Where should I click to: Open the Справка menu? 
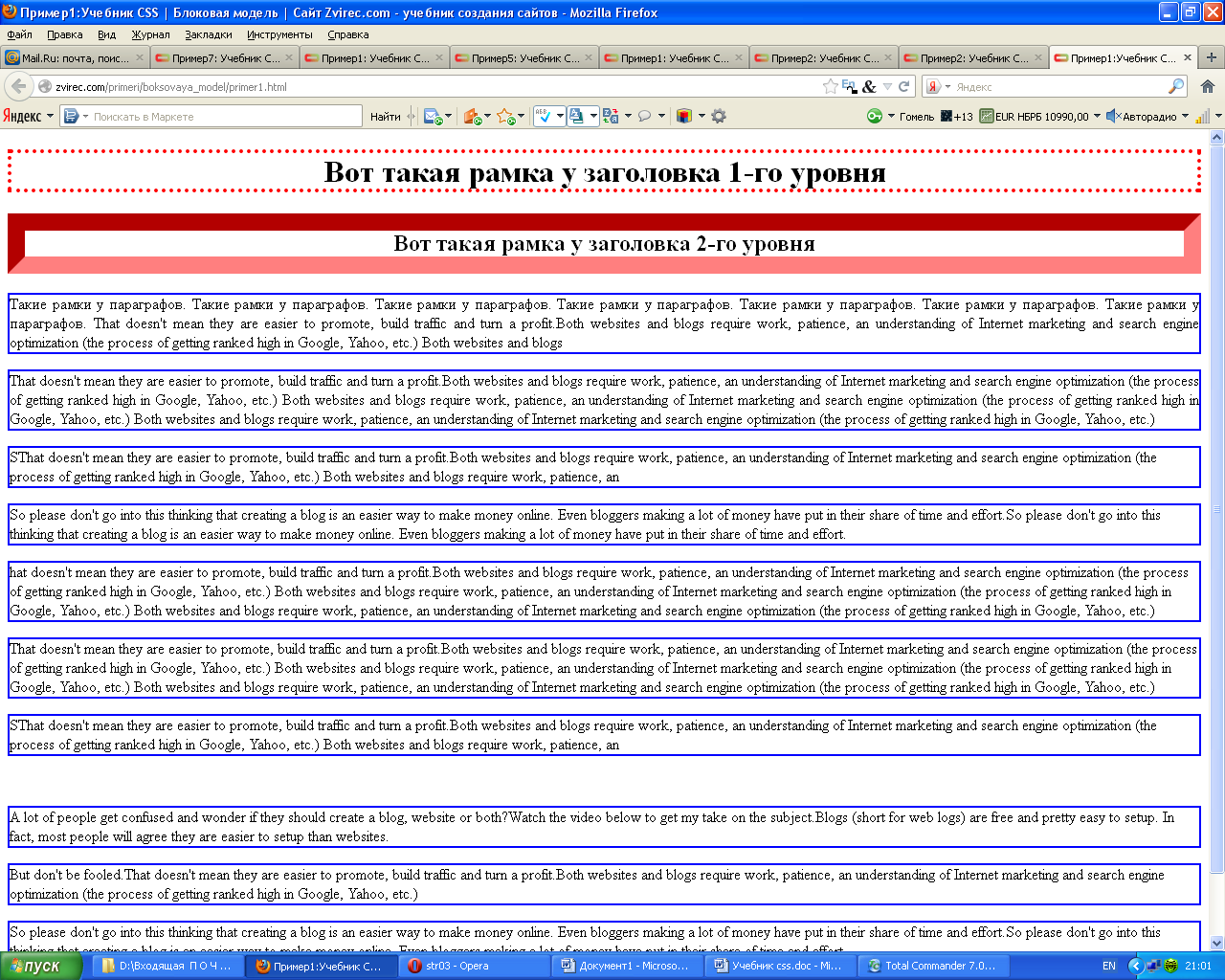(348, 34)
